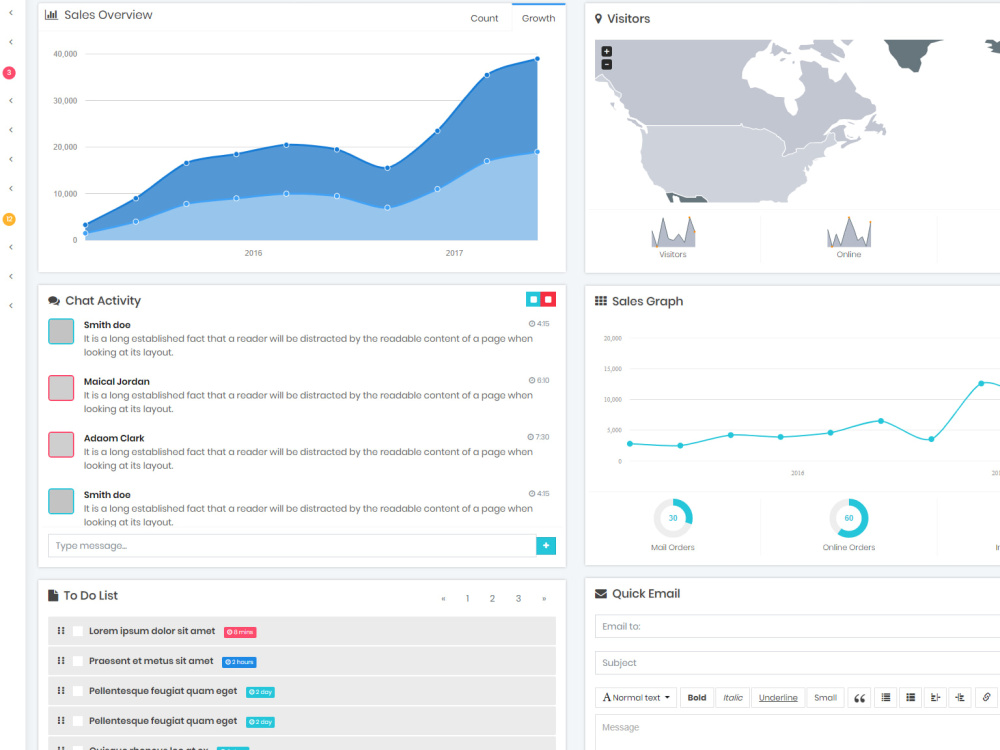Send chat message with the plus button

(x=546, y=546)
